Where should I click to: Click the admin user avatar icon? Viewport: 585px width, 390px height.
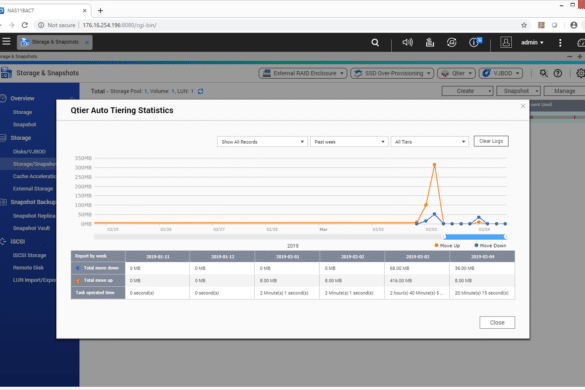506,42
